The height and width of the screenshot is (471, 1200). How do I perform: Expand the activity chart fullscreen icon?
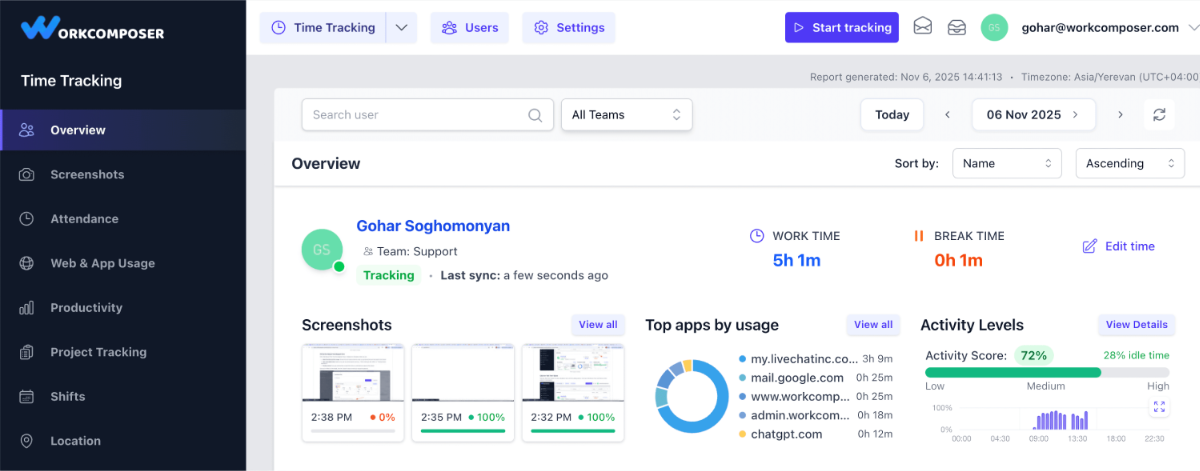coord(1159,407)
